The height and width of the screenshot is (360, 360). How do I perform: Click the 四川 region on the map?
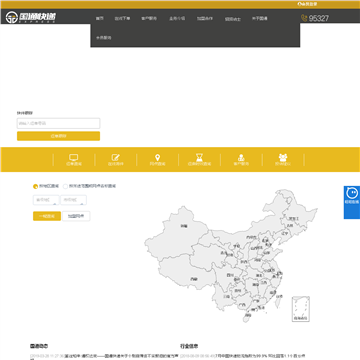tap(230, 275)
